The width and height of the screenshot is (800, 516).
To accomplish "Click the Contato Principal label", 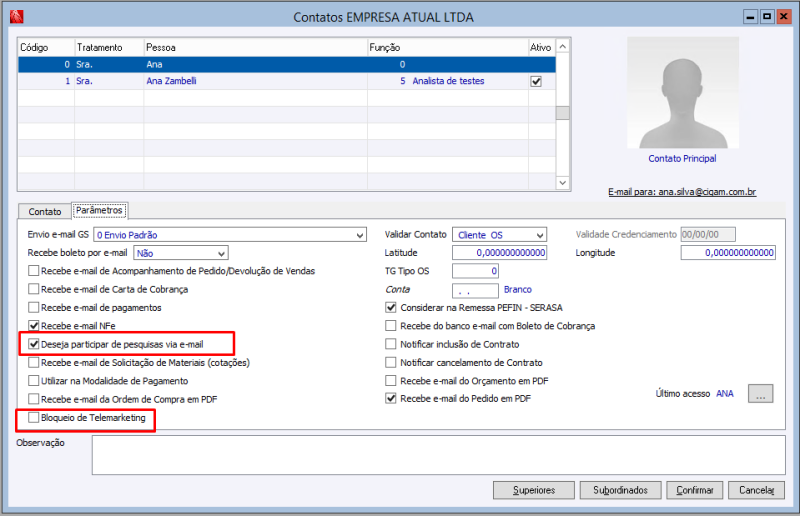I will (x=682, y=159).
